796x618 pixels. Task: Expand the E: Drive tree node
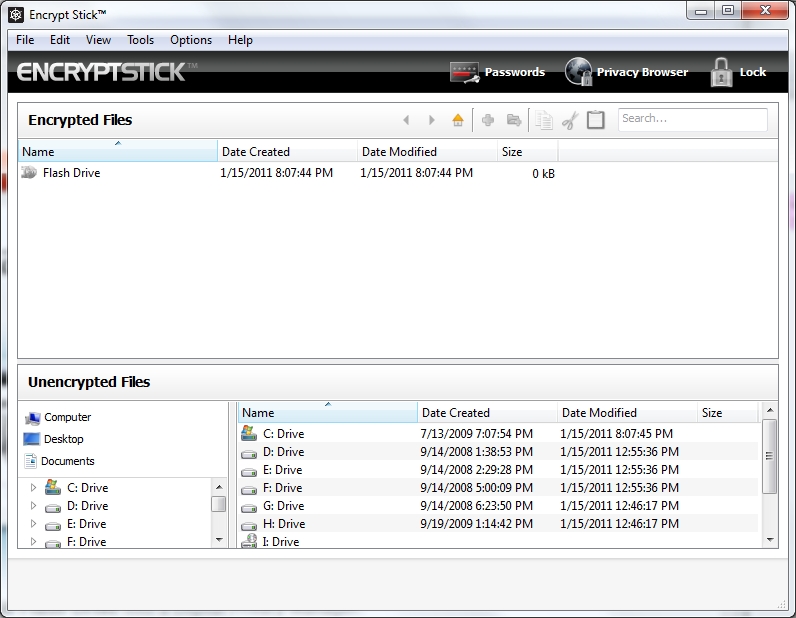tap(34, 524)
